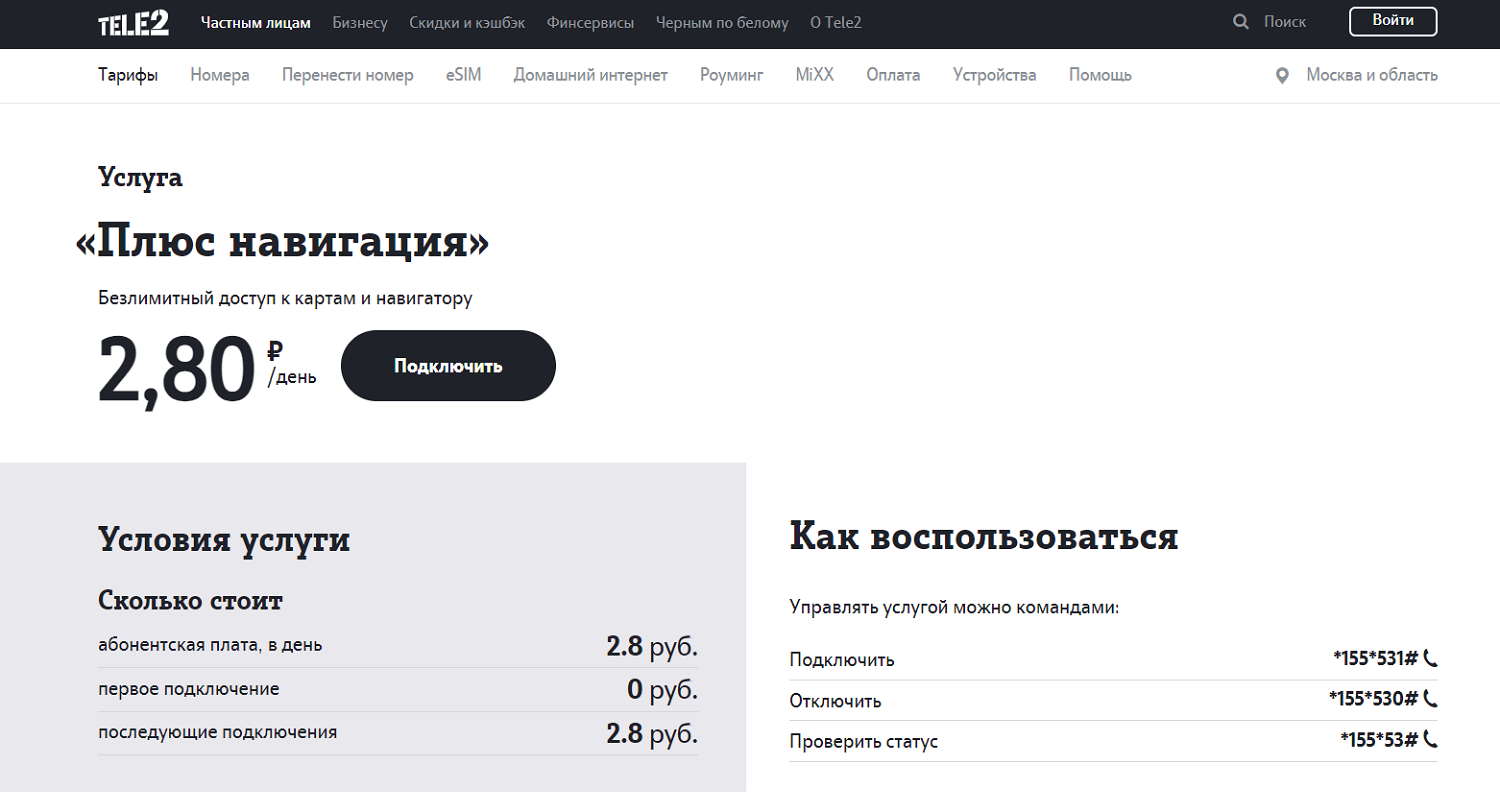The width and height of the screenshot is (1500, 812).
Task: Select the Тарифы tab
Action: (x=128, y=75)
